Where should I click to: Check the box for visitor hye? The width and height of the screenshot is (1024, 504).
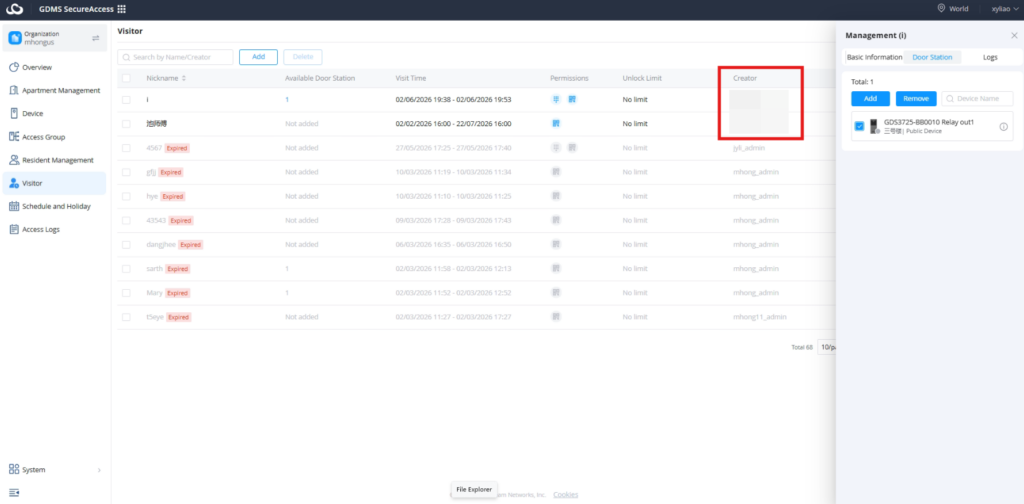pos(126,196)
